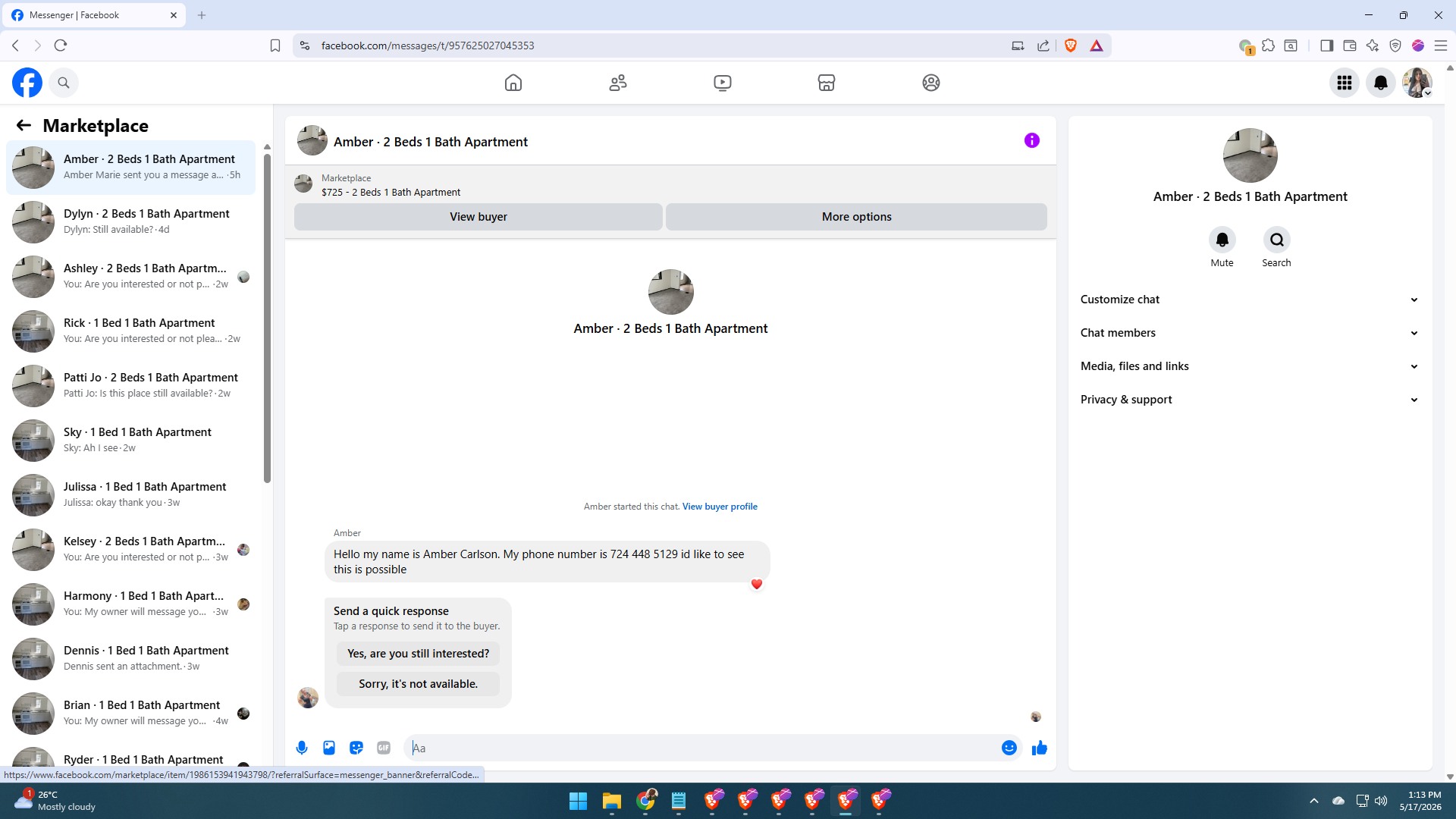Open the Sky 1 Bed conversation
This screenshot has height=819, width=1456.
click(130, 440)
